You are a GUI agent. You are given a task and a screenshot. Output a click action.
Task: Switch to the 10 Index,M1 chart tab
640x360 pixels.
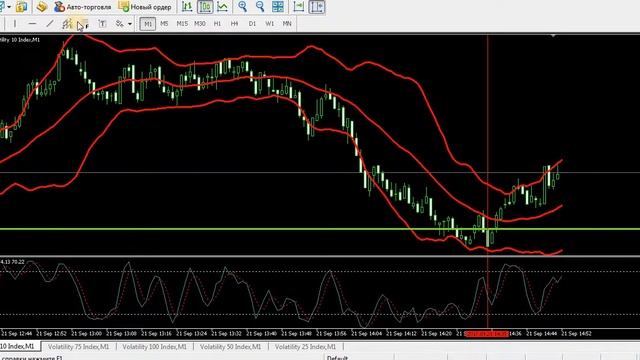tap(19, 346)
